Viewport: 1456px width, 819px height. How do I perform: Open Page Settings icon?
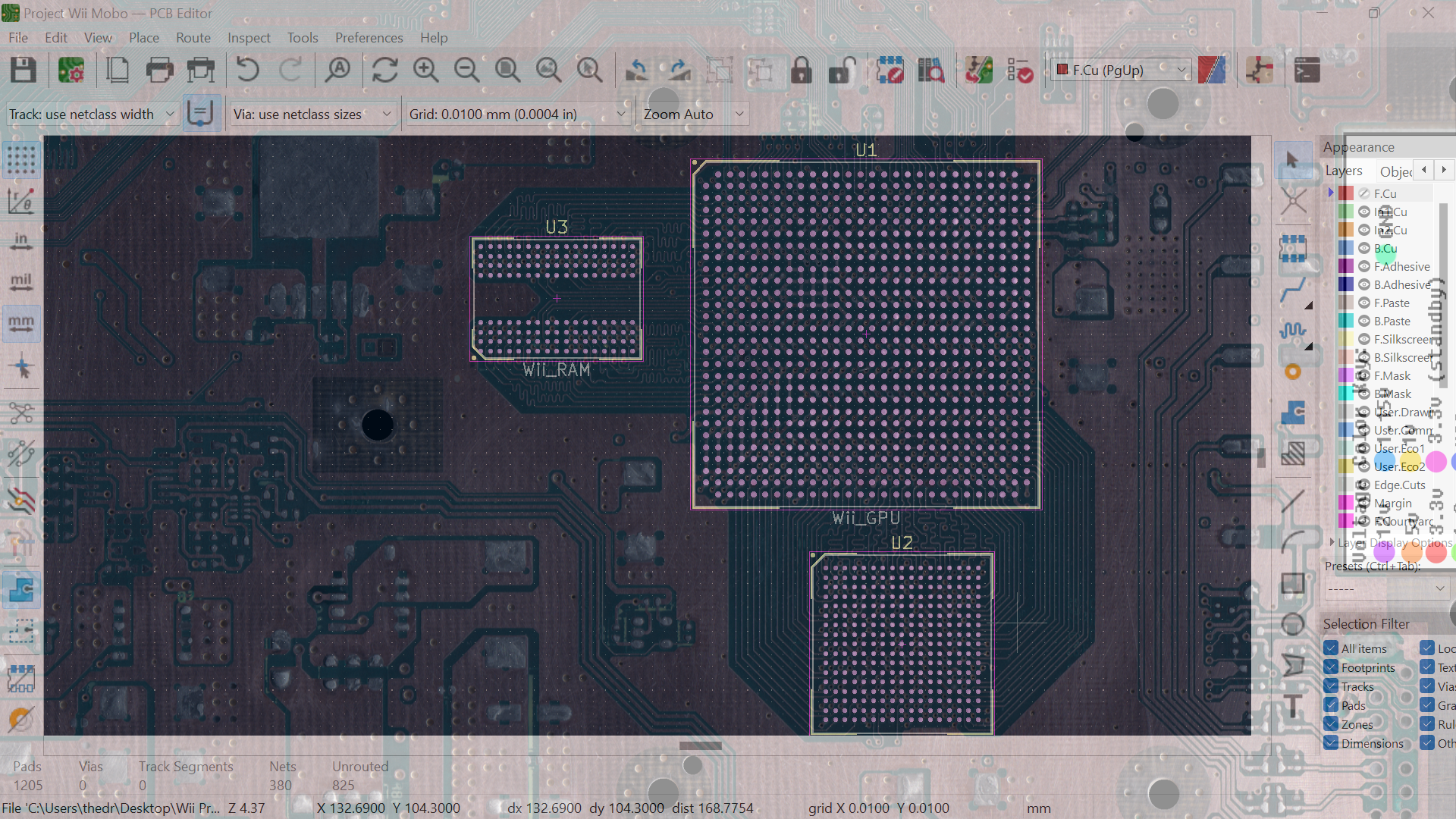[x=118, y=70]
